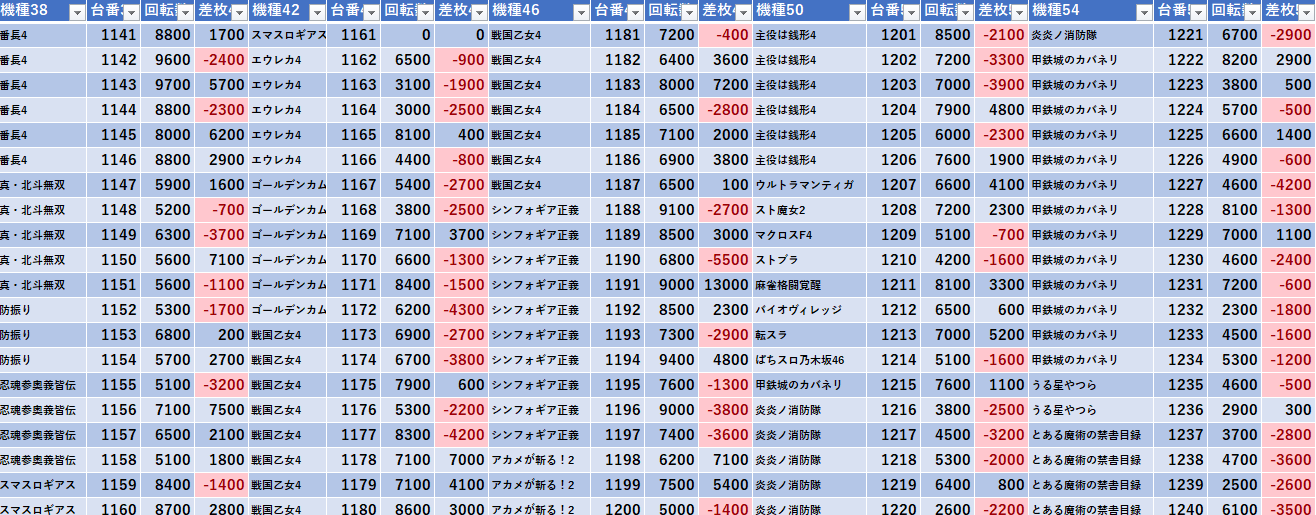Click the 9400 rotation count cell
This screenshot has width=1316, height=515.
(671, 360)
